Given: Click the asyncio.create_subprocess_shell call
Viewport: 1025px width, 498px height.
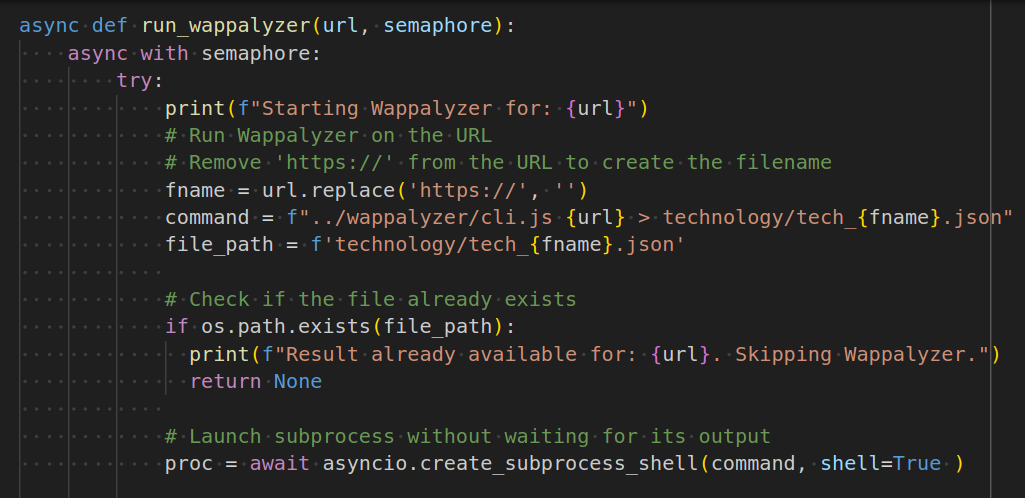Looking at the screenshot, I should coord(510,464).
